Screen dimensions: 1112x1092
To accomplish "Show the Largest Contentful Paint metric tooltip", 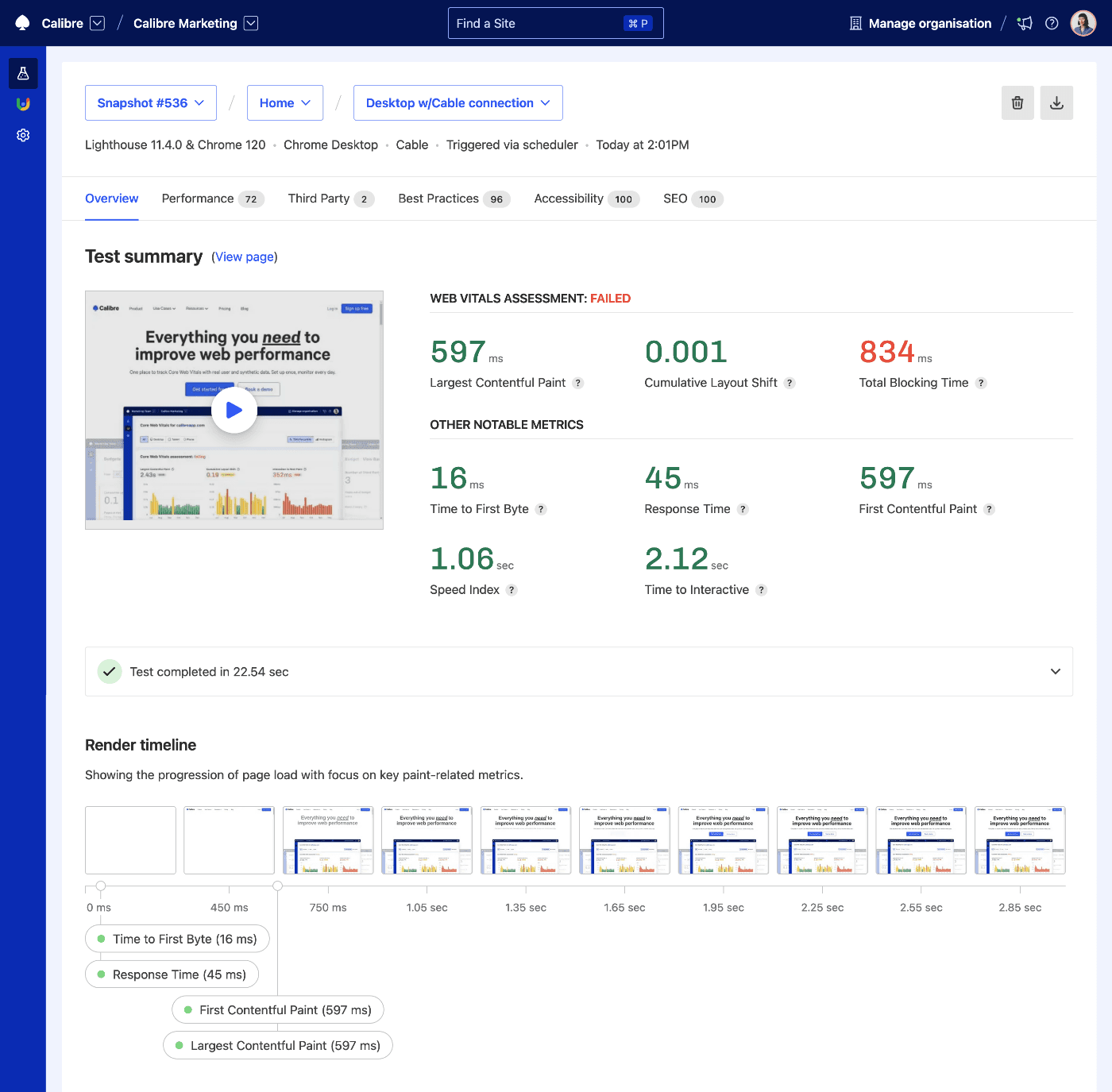I will (x=579, y=383).
